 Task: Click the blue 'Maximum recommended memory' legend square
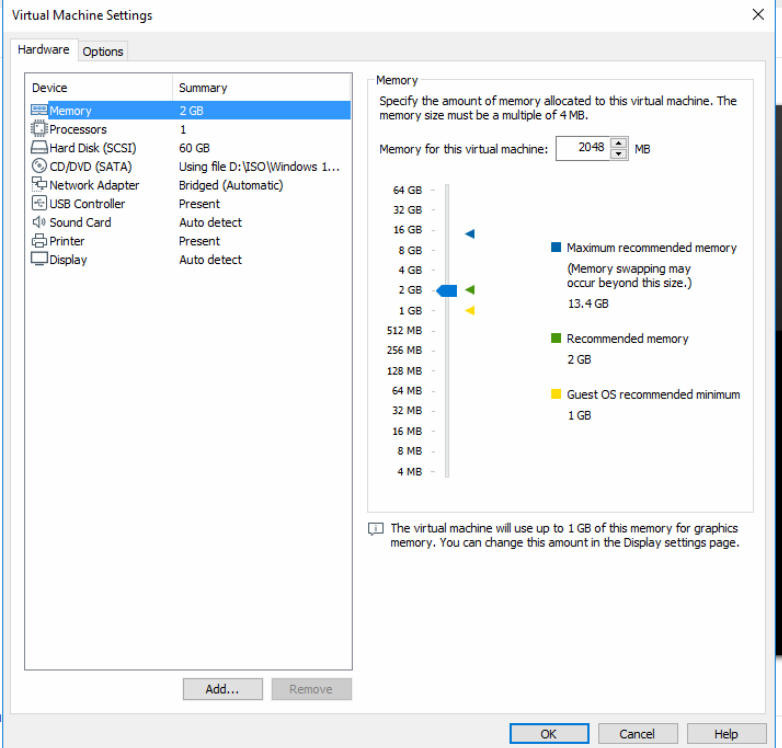[556, 247]
